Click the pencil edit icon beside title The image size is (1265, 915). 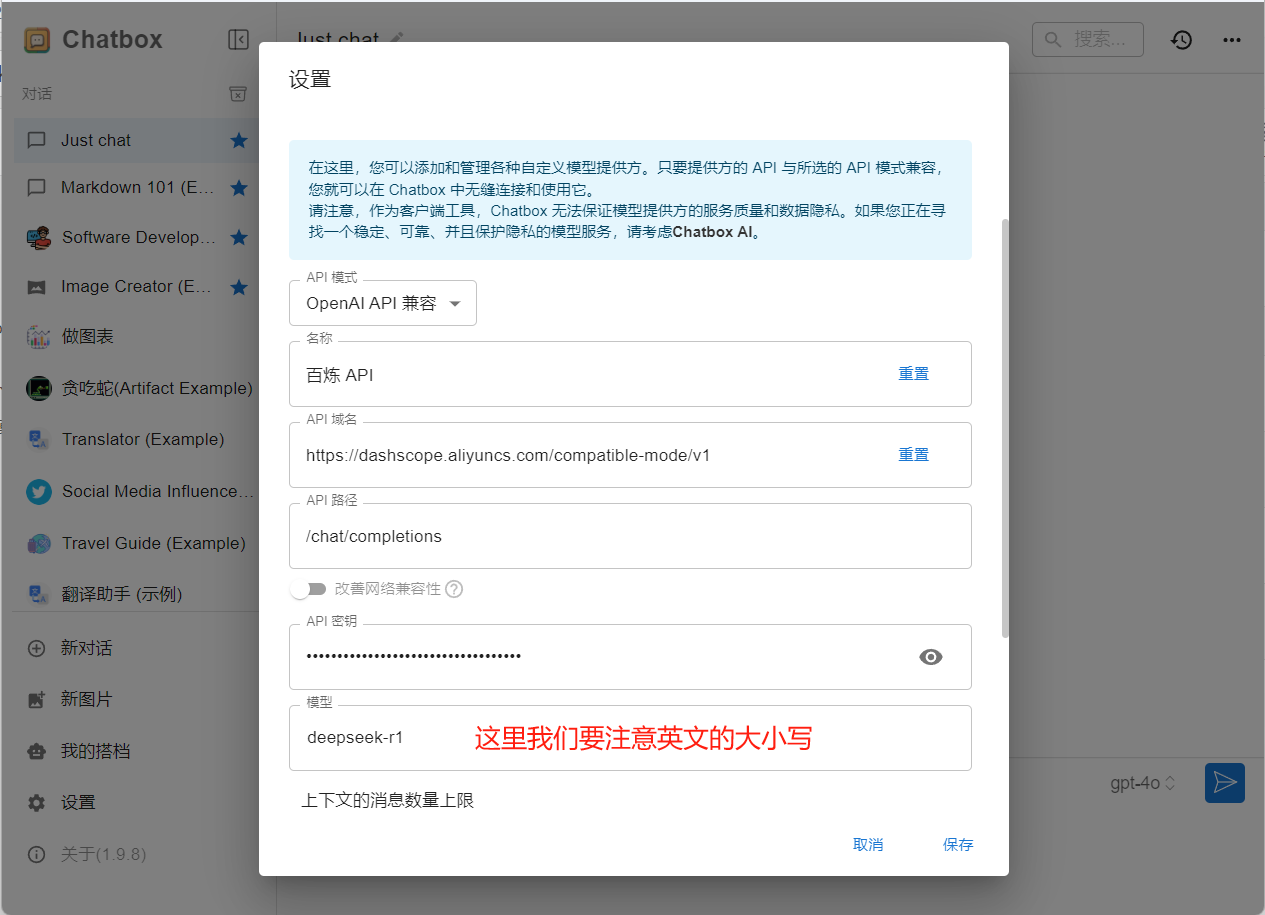pos(397,37)
